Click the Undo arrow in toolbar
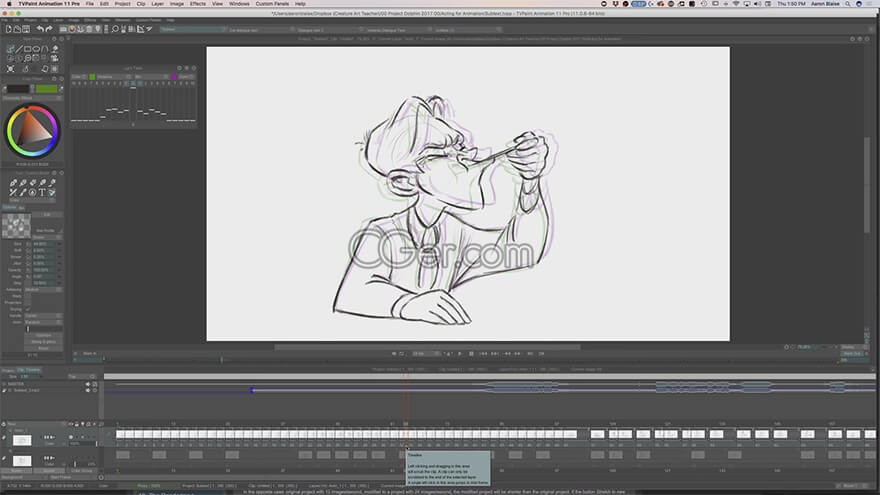This screenshot has height=495, width=880. tap(40, 29)
